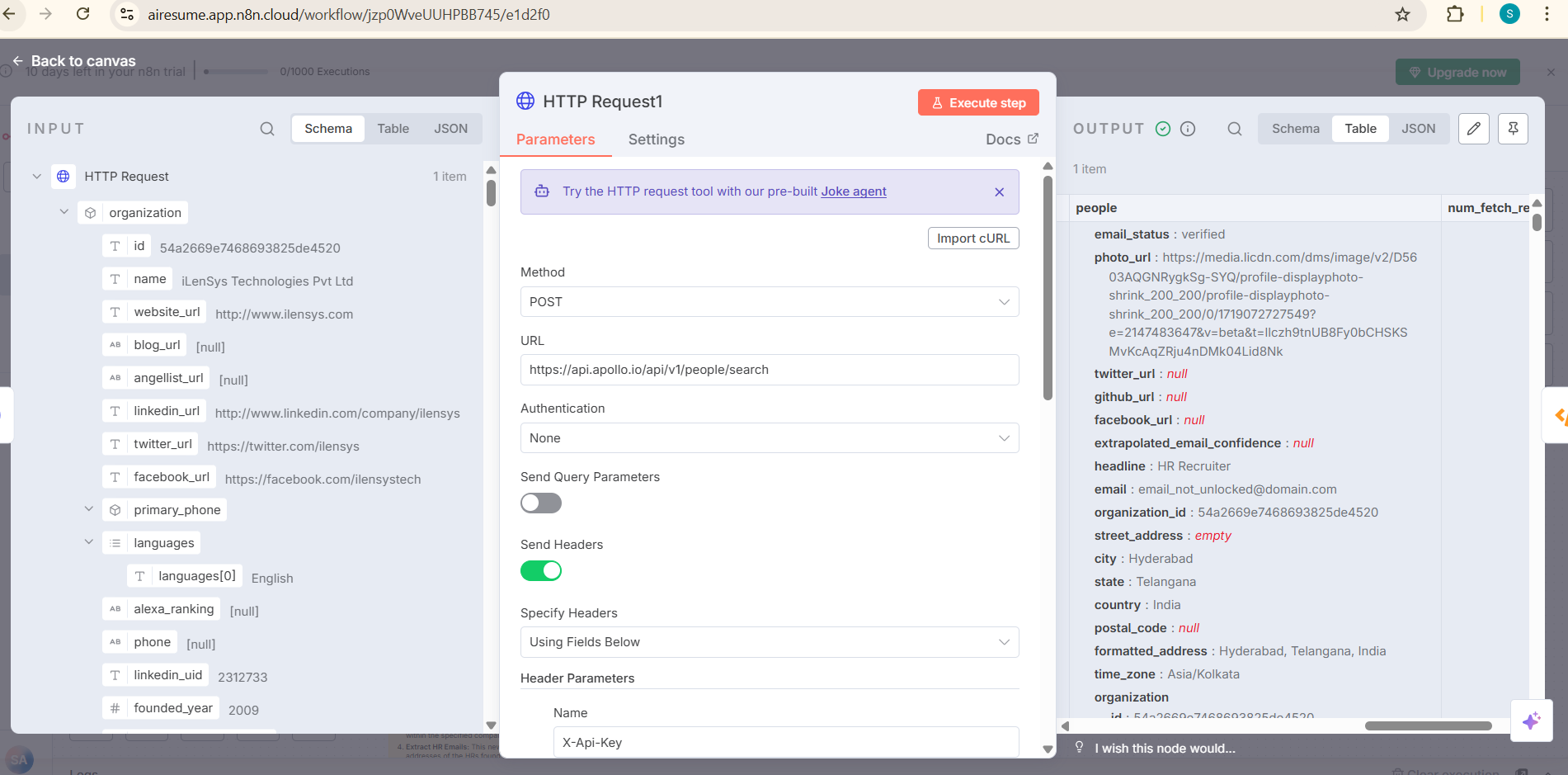Dismiss the Joke agent banner
1568x775 pixels.
click(999, 191)
